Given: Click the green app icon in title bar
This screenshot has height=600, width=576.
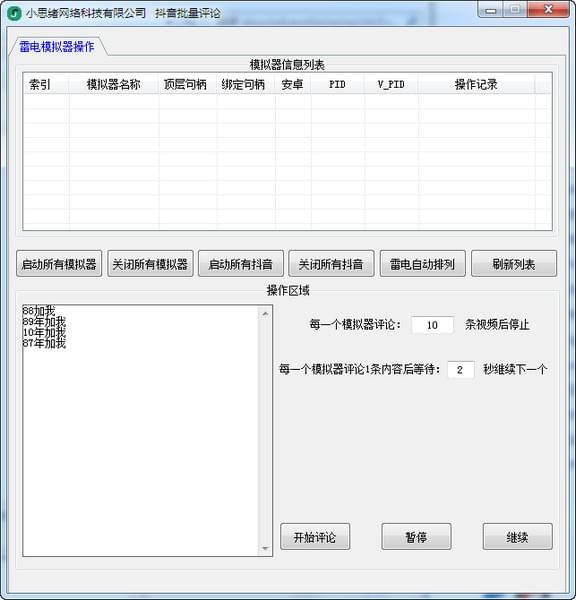Looking at the screenshot, I should point(14,13).
